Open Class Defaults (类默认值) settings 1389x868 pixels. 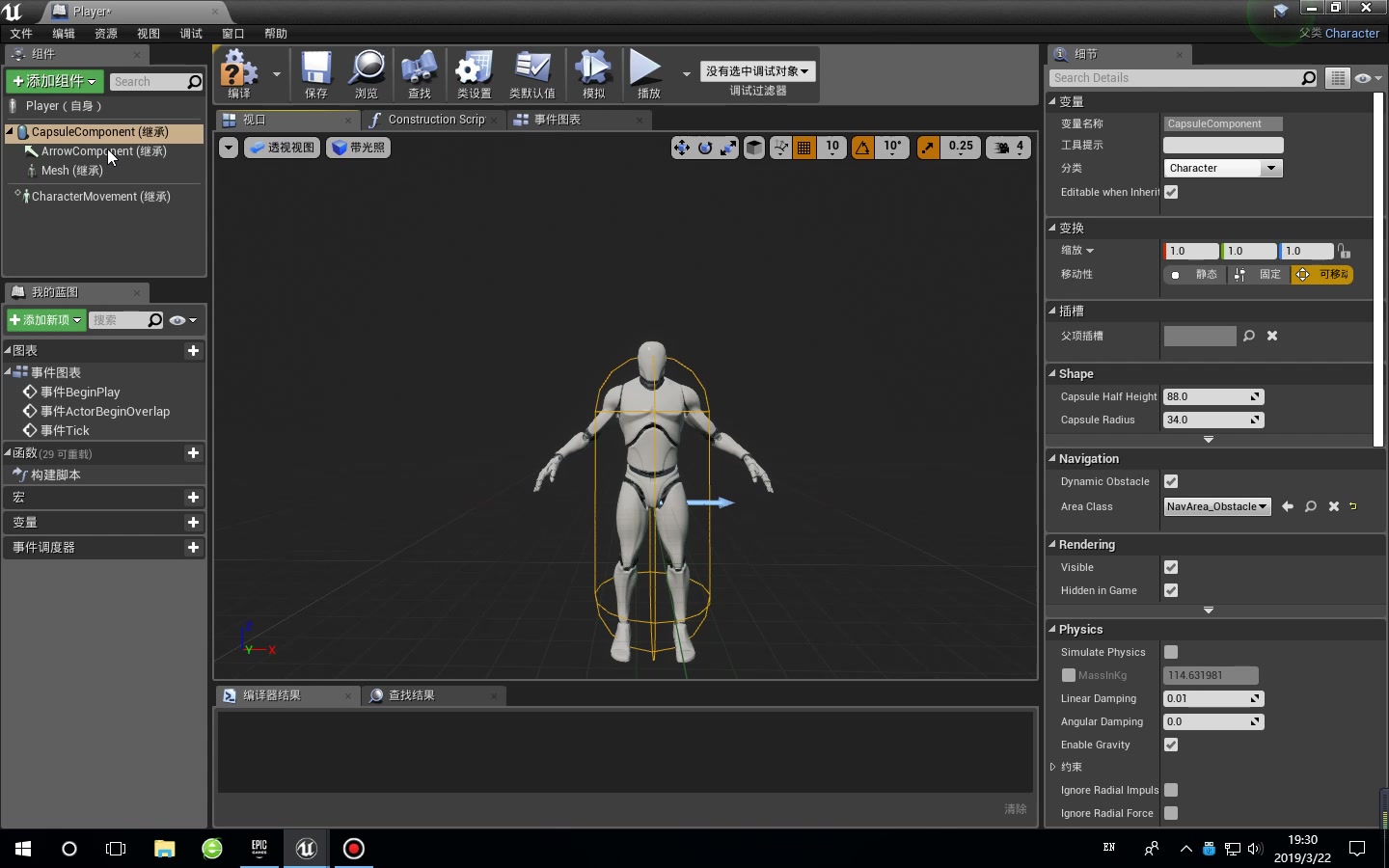pyautogui.click(x=532, y=74)
